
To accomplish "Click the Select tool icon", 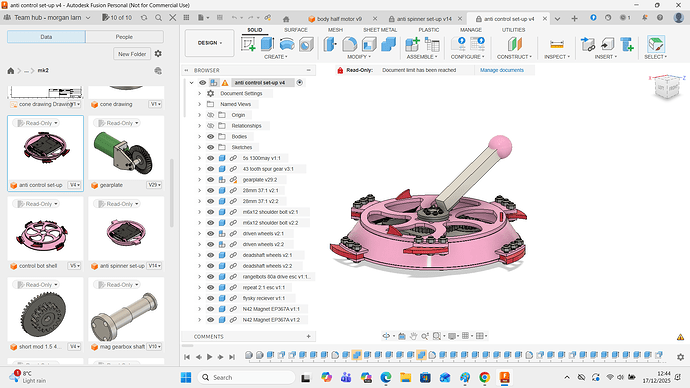I will (x=656, y=44).
